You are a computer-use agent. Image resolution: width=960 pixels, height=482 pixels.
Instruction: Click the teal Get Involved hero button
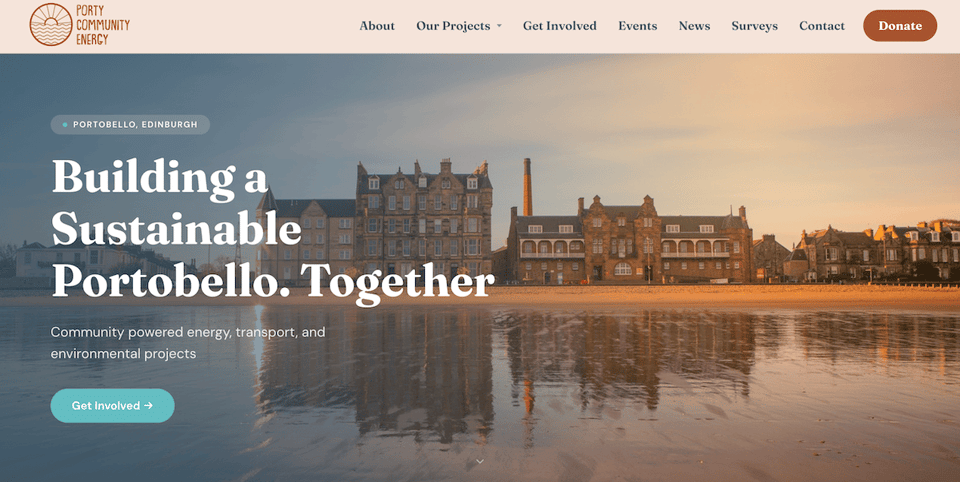(x=112, y=405)
